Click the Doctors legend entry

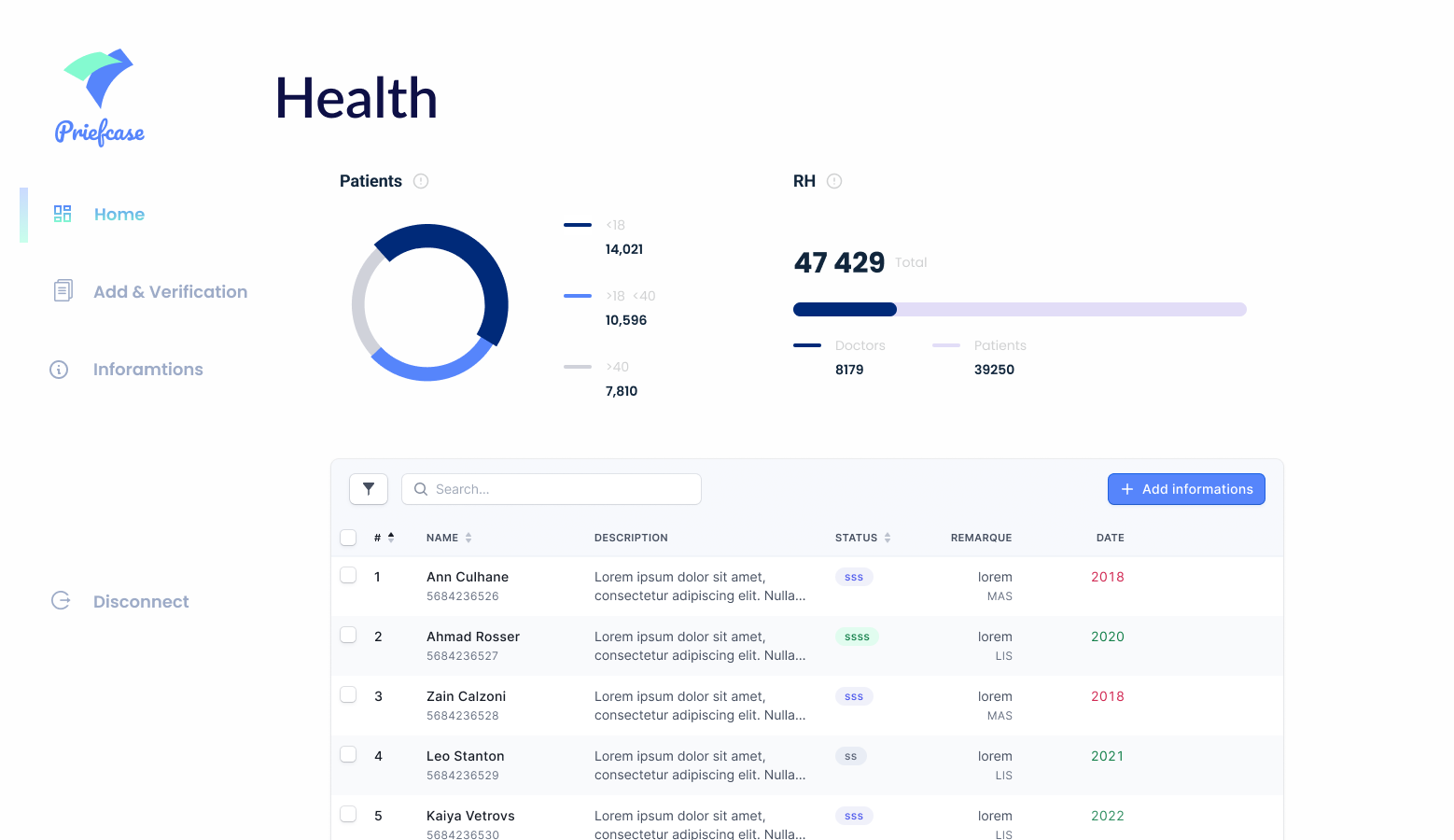pyautogui.click(x=839, y=357)
